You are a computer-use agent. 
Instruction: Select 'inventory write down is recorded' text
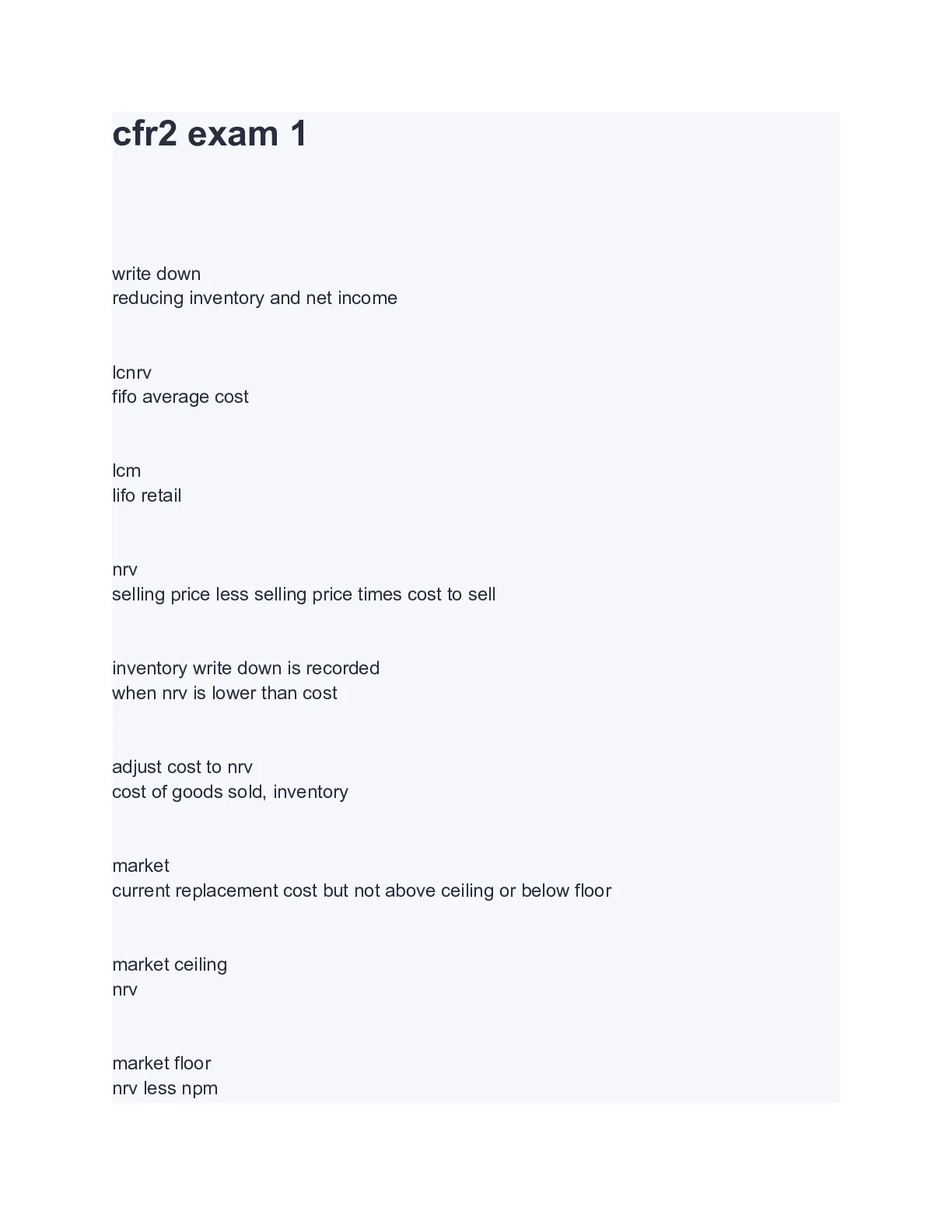pos(246,668)
